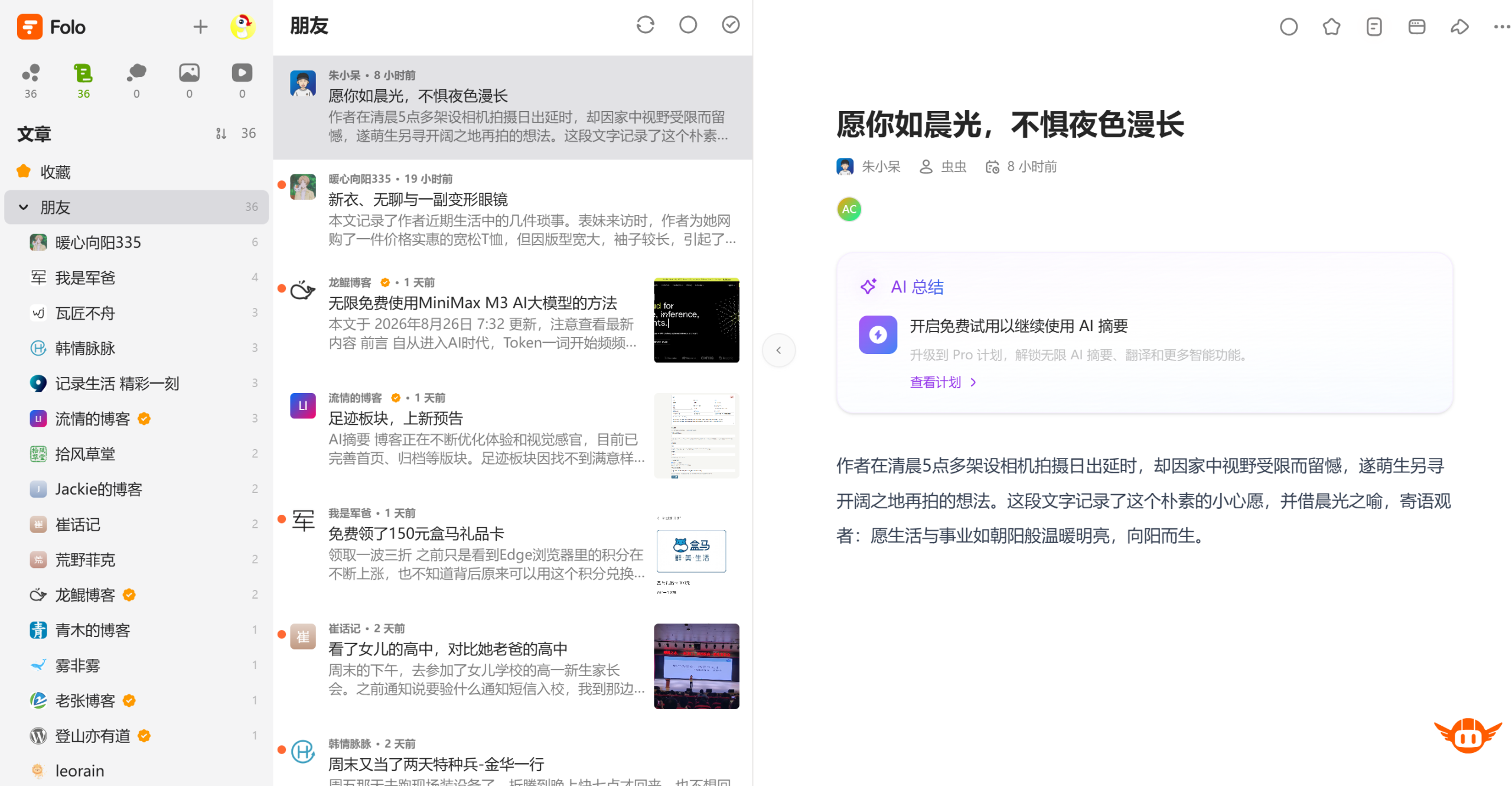Mark the open article as unread
The height and width of the screenshot is (786, 1512).
click(x=1288, y=27)
